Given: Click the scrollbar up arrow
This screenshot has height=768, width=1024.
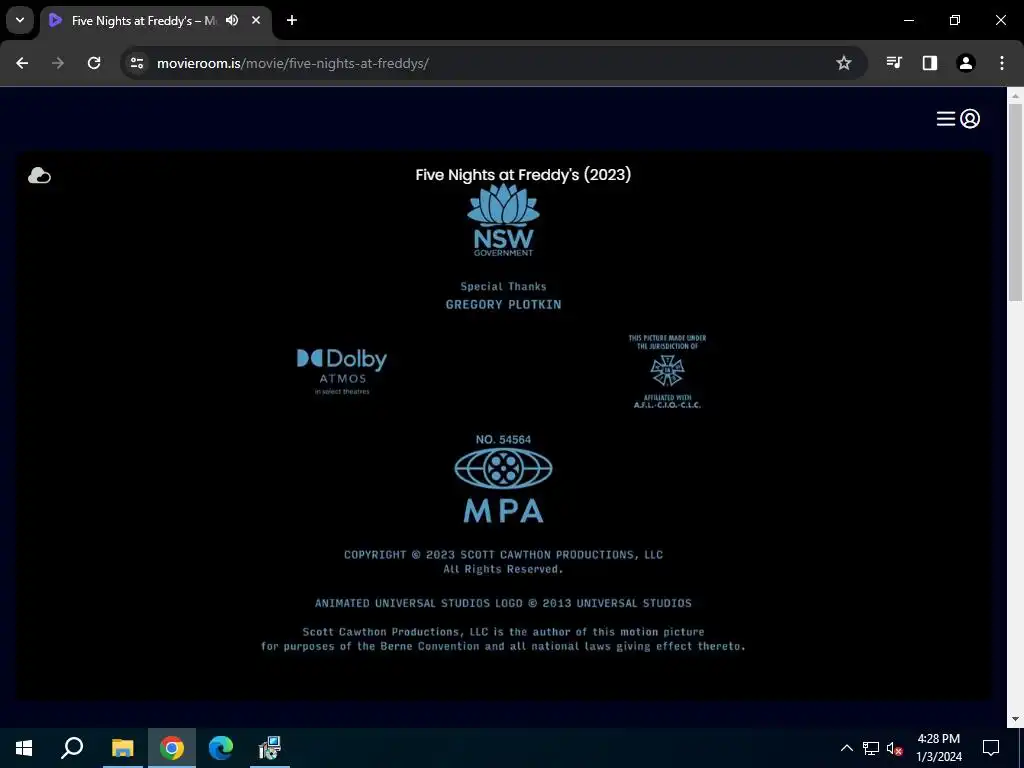Looking at the screenshot, I should pyautogui.click(x=1015, y=95).
